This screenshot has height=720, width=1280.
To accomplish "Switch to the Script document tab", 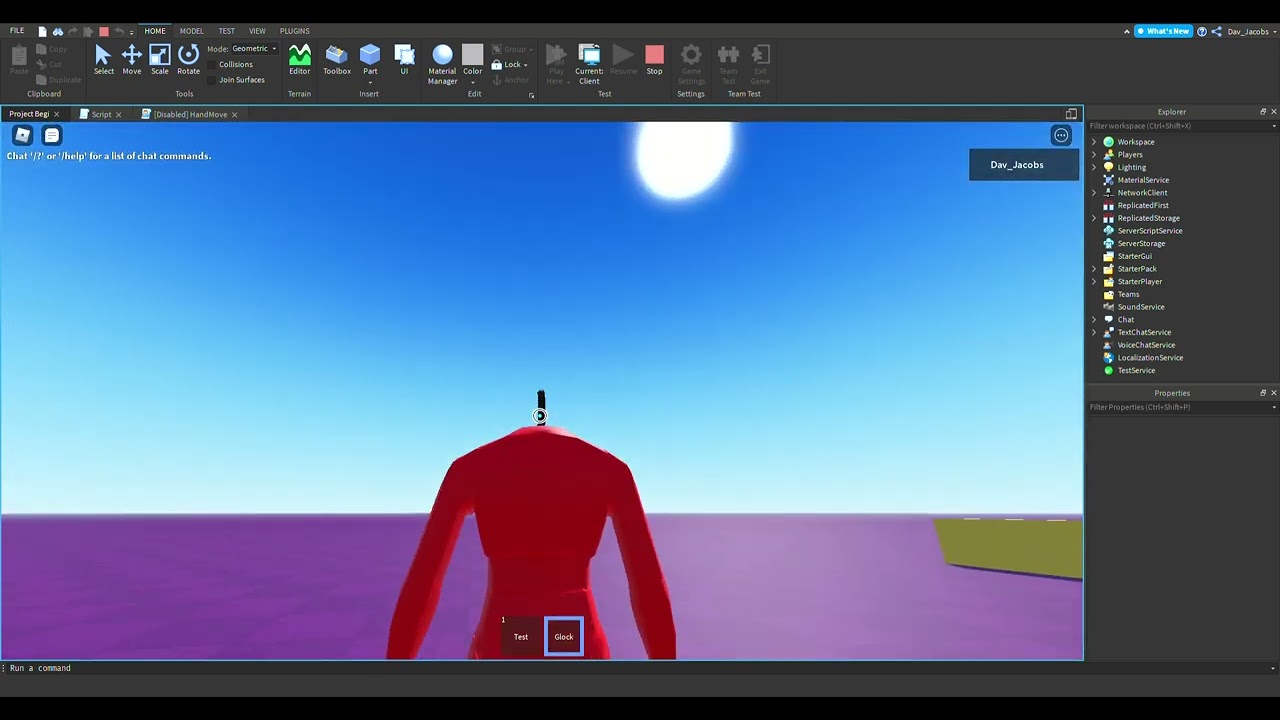I will [x=101, y=114].
